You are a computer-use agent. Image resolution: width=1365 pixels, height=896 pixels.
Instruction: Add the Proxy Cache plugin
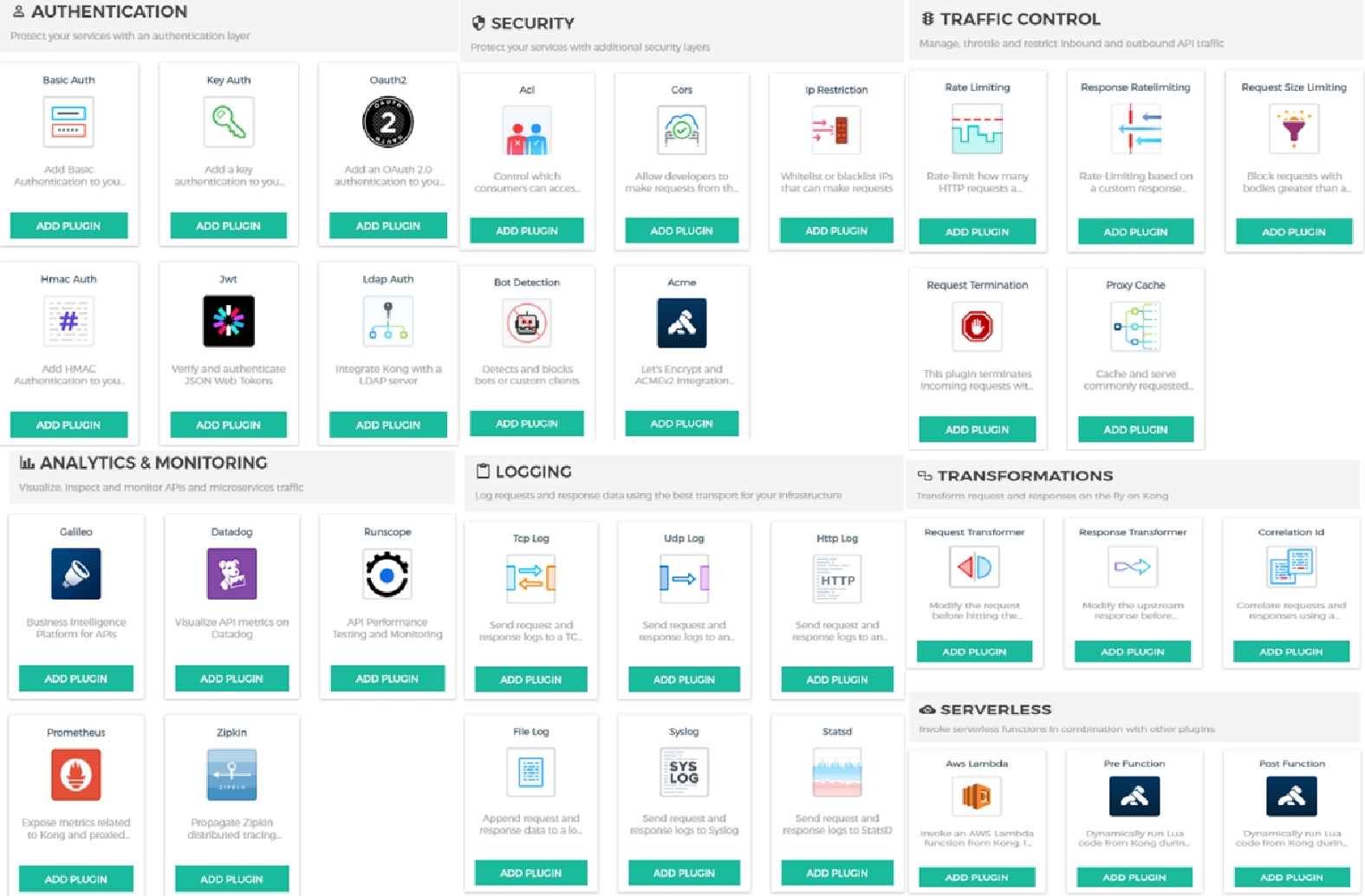point(1135,429)
